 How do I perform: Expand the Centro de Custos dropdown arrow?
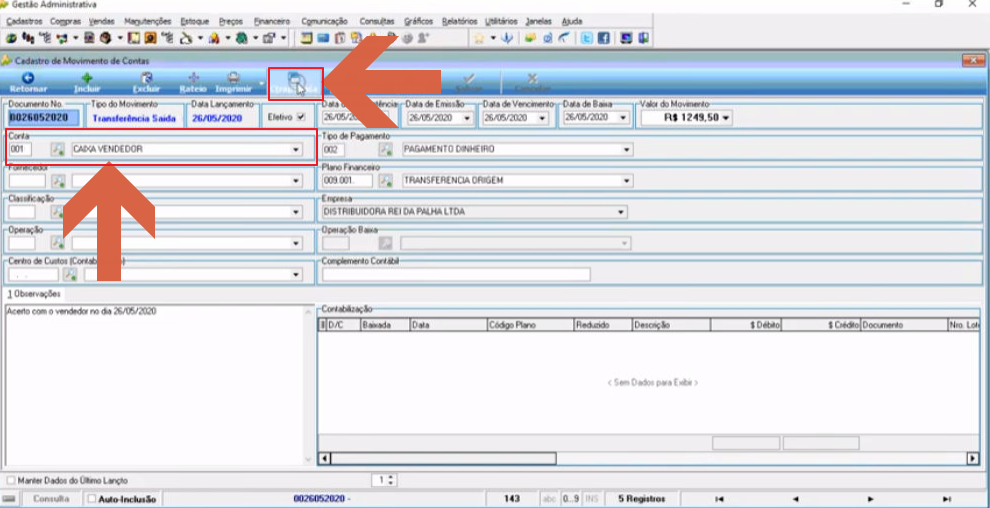coord(295,275)
